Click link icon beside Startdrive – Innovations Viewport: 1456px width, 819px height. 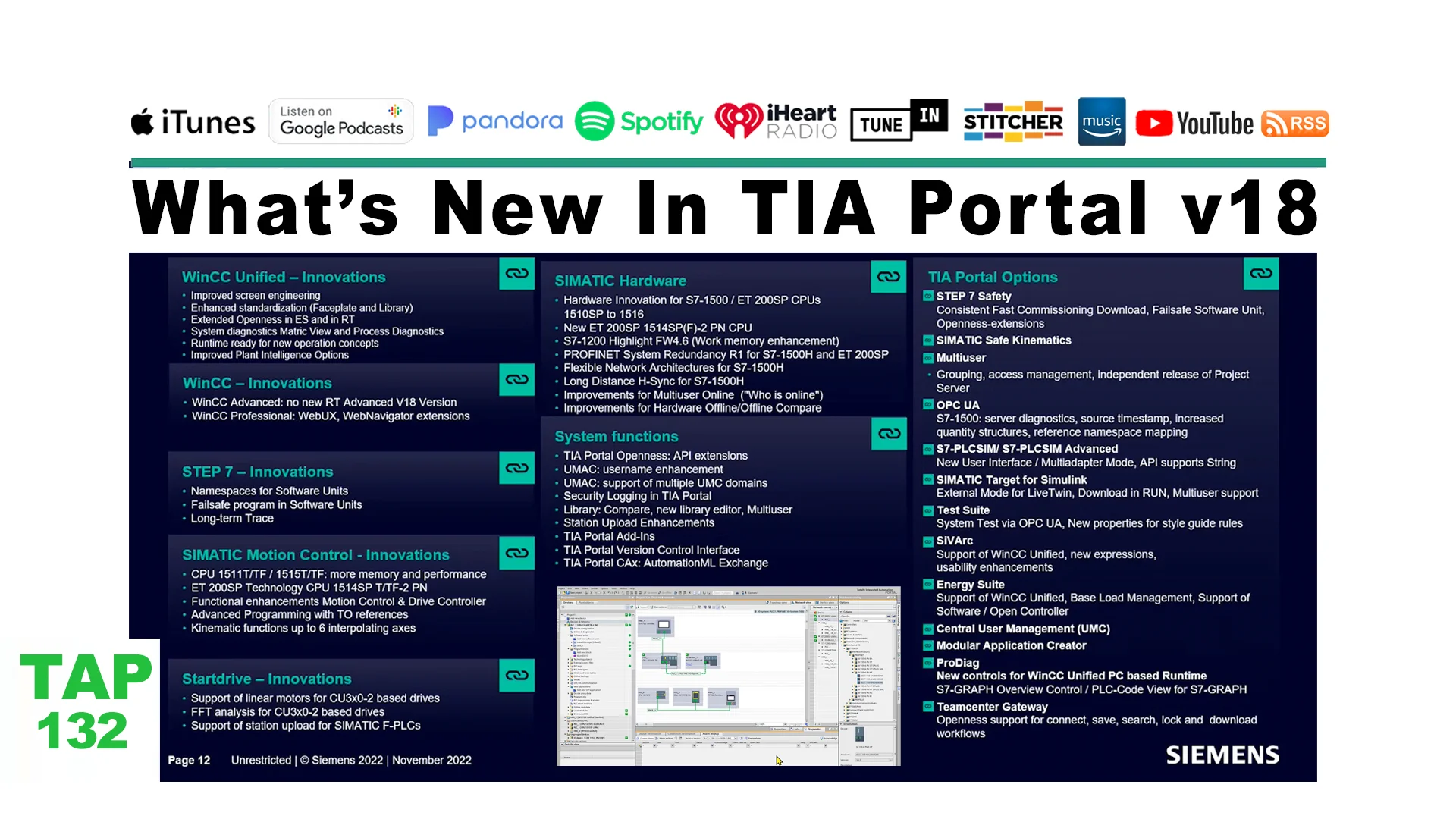517,675
